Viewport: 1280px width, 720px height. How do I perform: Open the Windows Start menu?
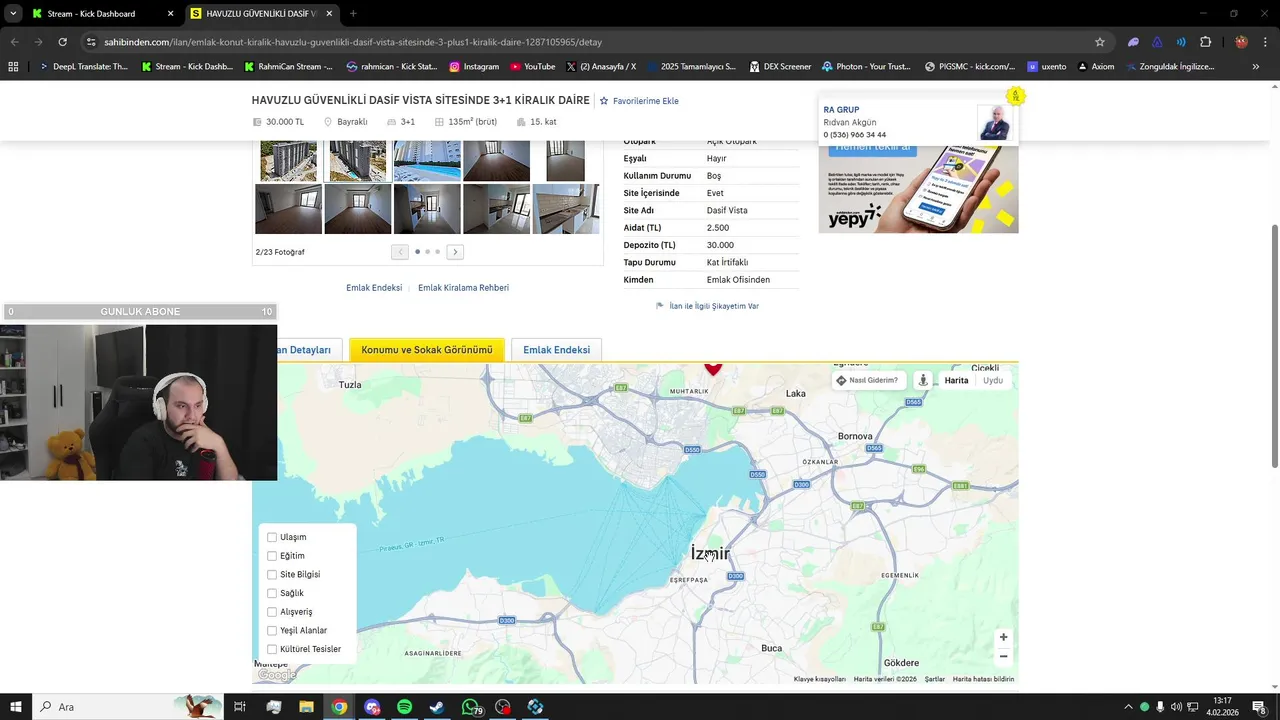15,707
